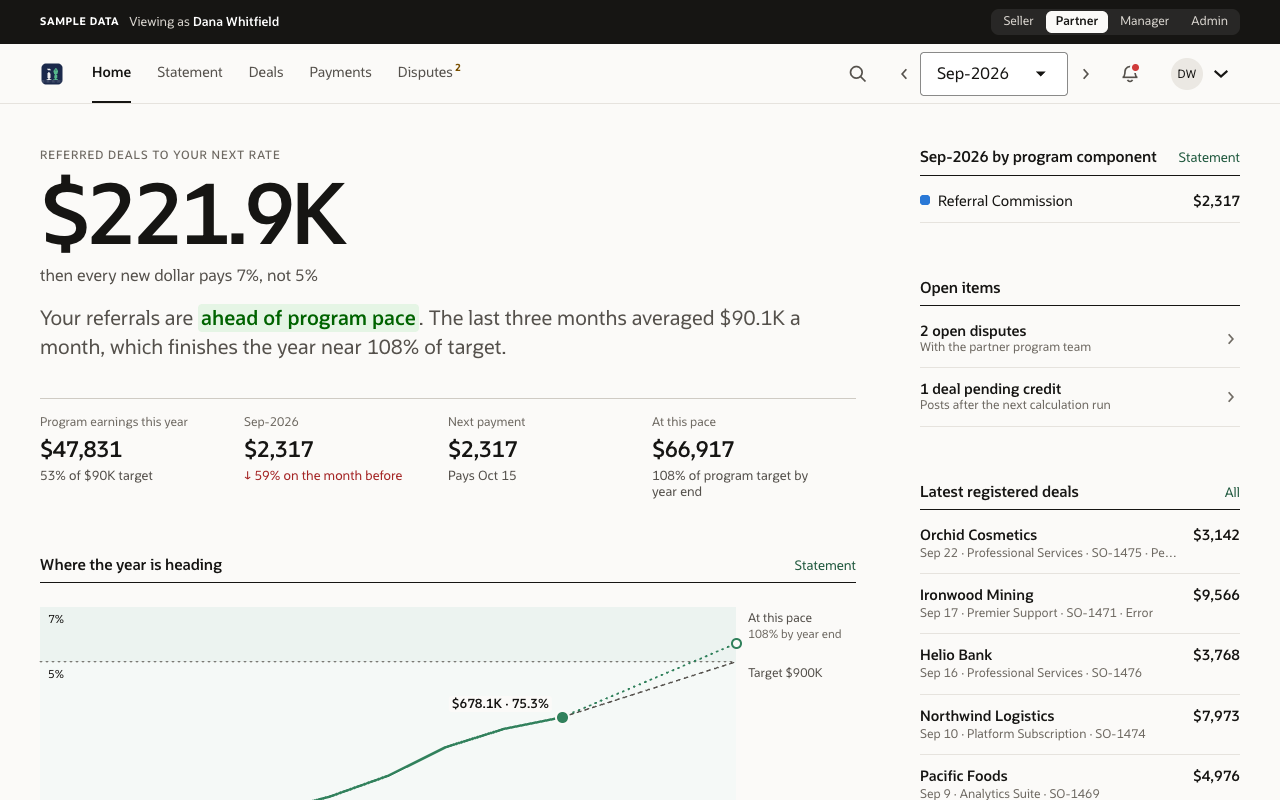Open the Payments tab
Image resolution: width=1280 pixels, height=800 pixels.
tap(340, 72)
